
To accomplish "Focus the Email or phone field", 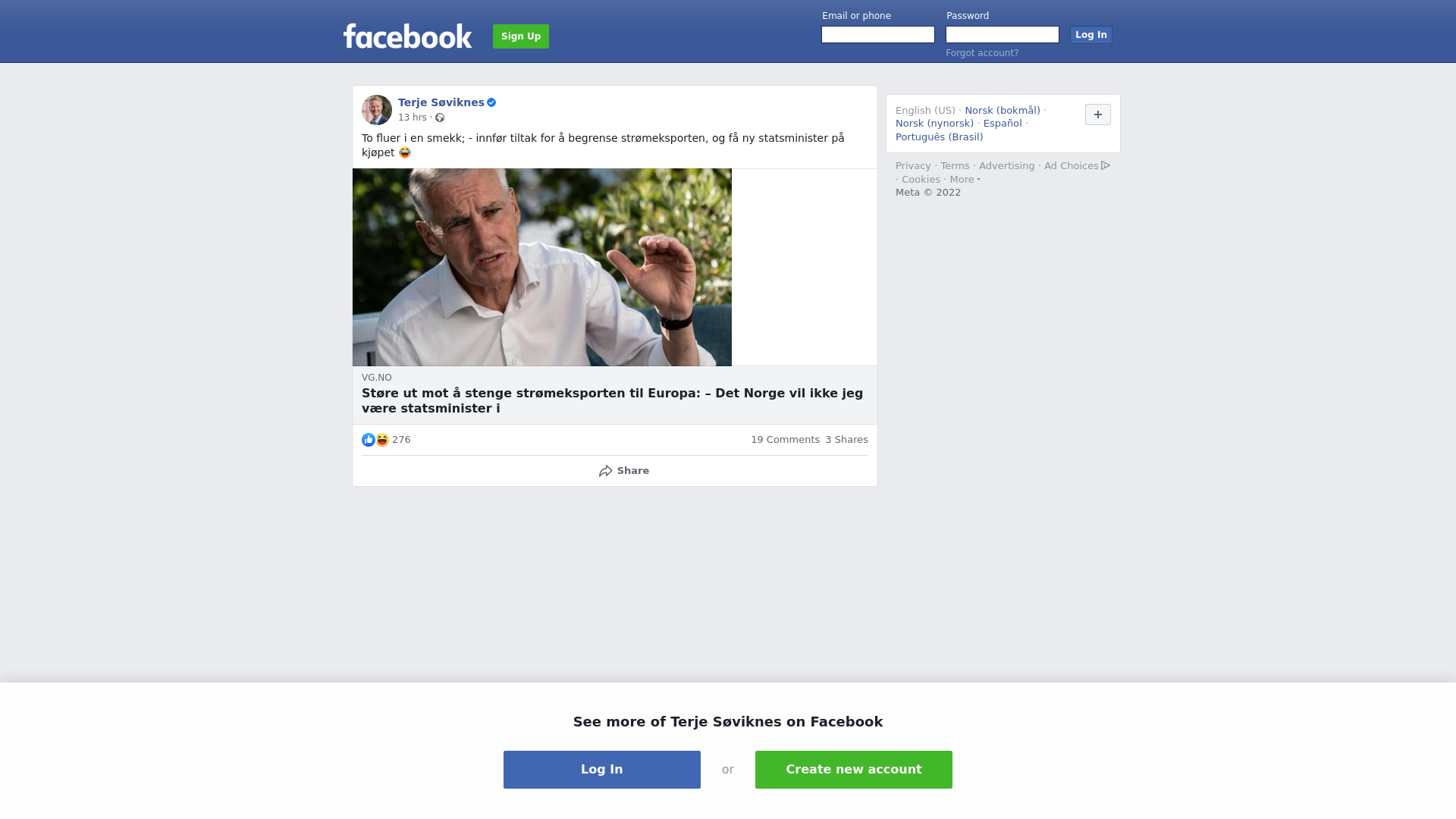I will pos(878,35).
